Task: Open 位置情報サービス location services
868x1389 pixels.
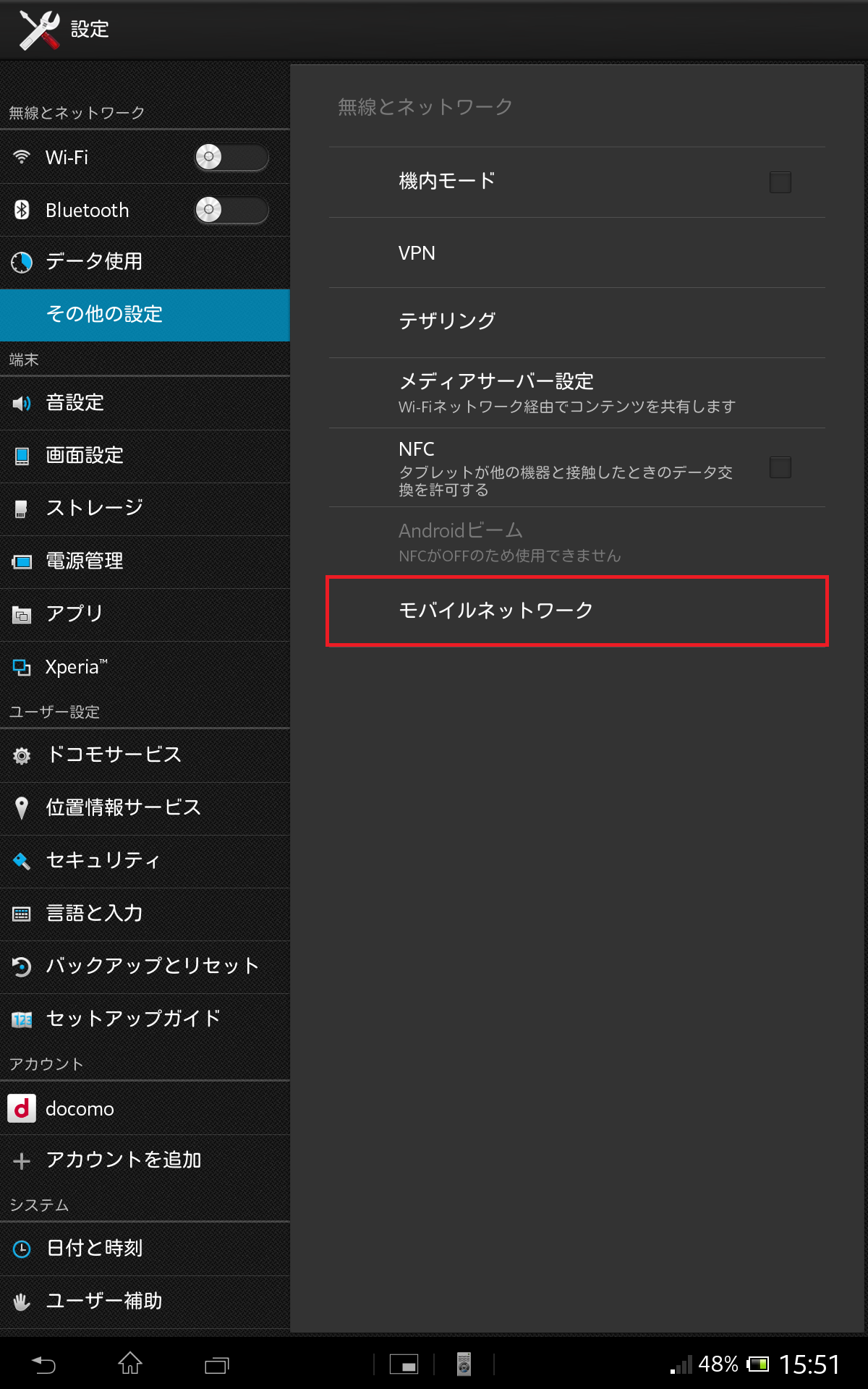Action: point(145,808)
